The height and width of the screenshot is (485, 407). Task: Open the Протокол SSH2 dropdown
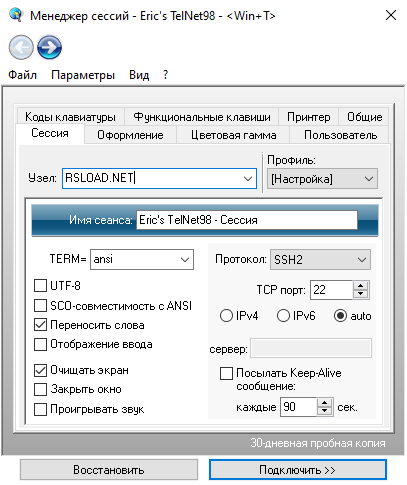click(x=320, y=259)
